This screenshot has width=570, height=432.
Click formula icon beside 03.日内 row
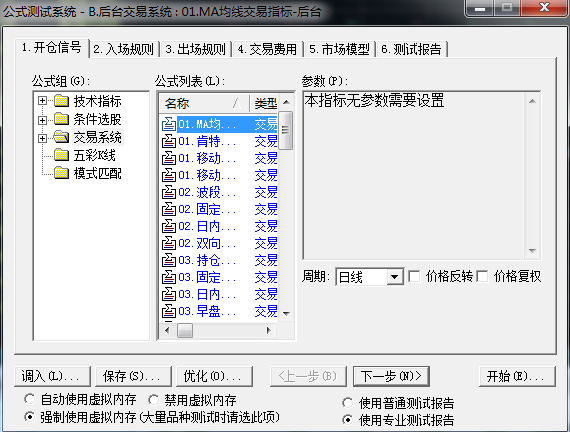(x=169, y=295)
